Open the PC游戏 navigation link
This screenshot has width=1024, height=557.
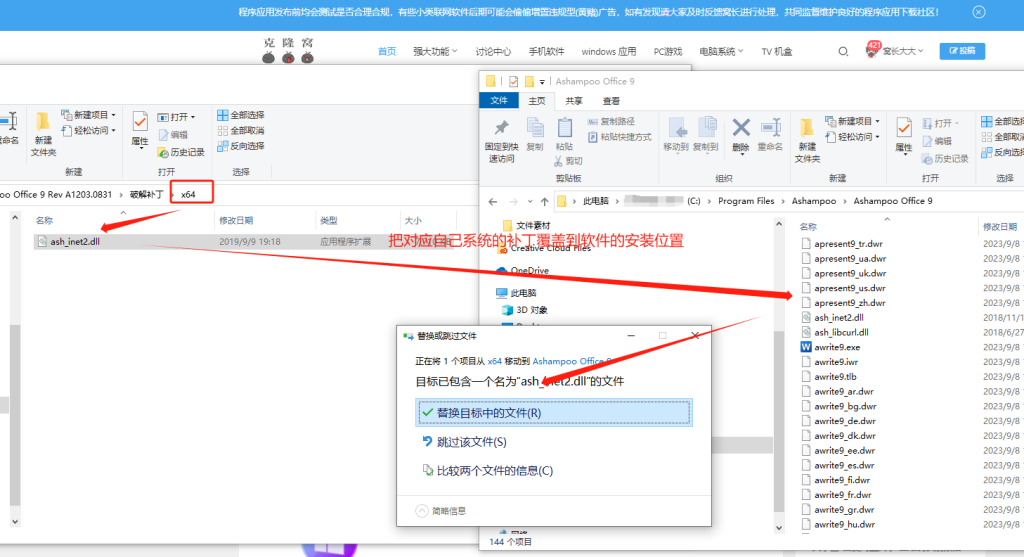point(667,51)
